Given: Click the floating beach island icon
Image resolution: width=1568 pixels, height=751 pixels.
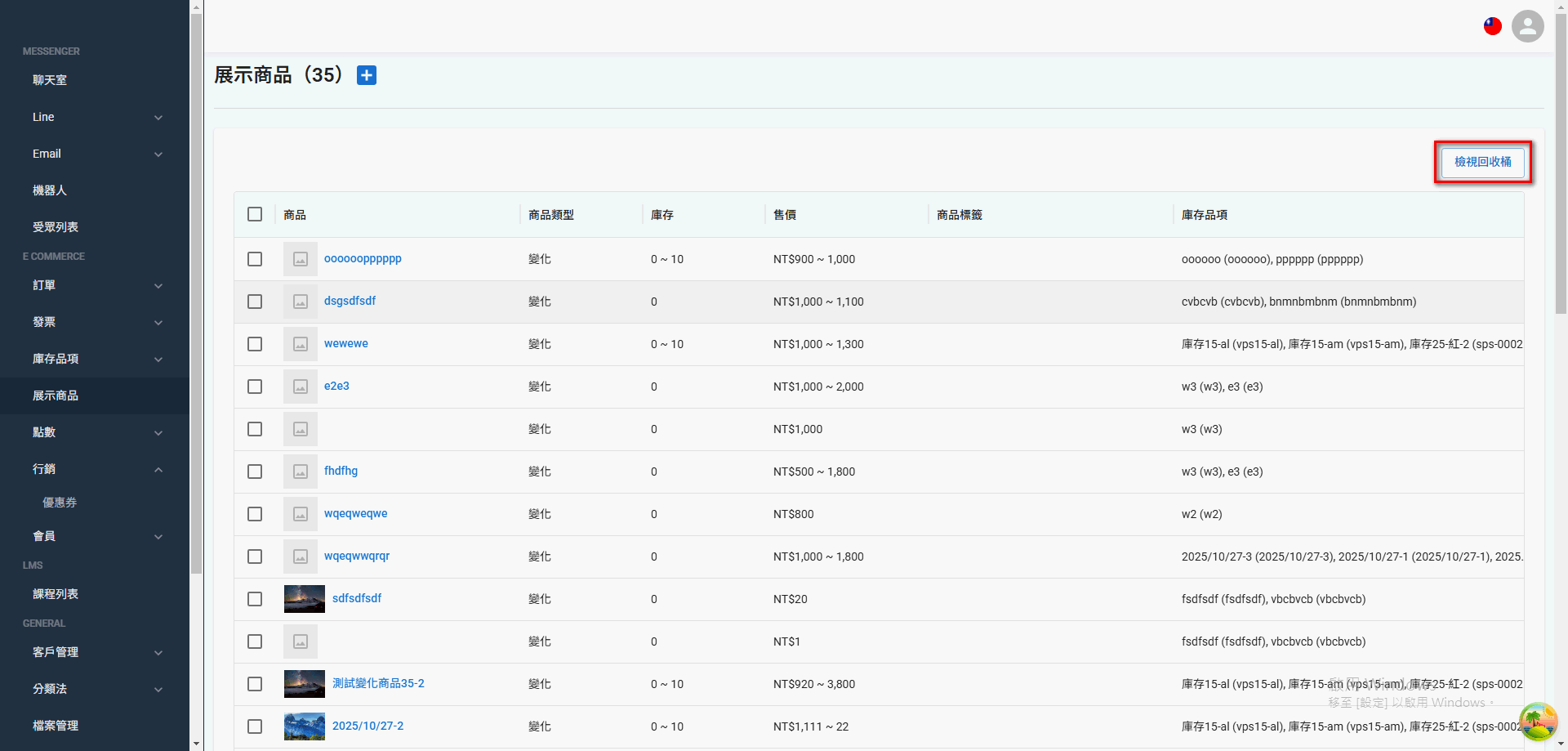Looking at the screenshot, I should point(1539,722).
